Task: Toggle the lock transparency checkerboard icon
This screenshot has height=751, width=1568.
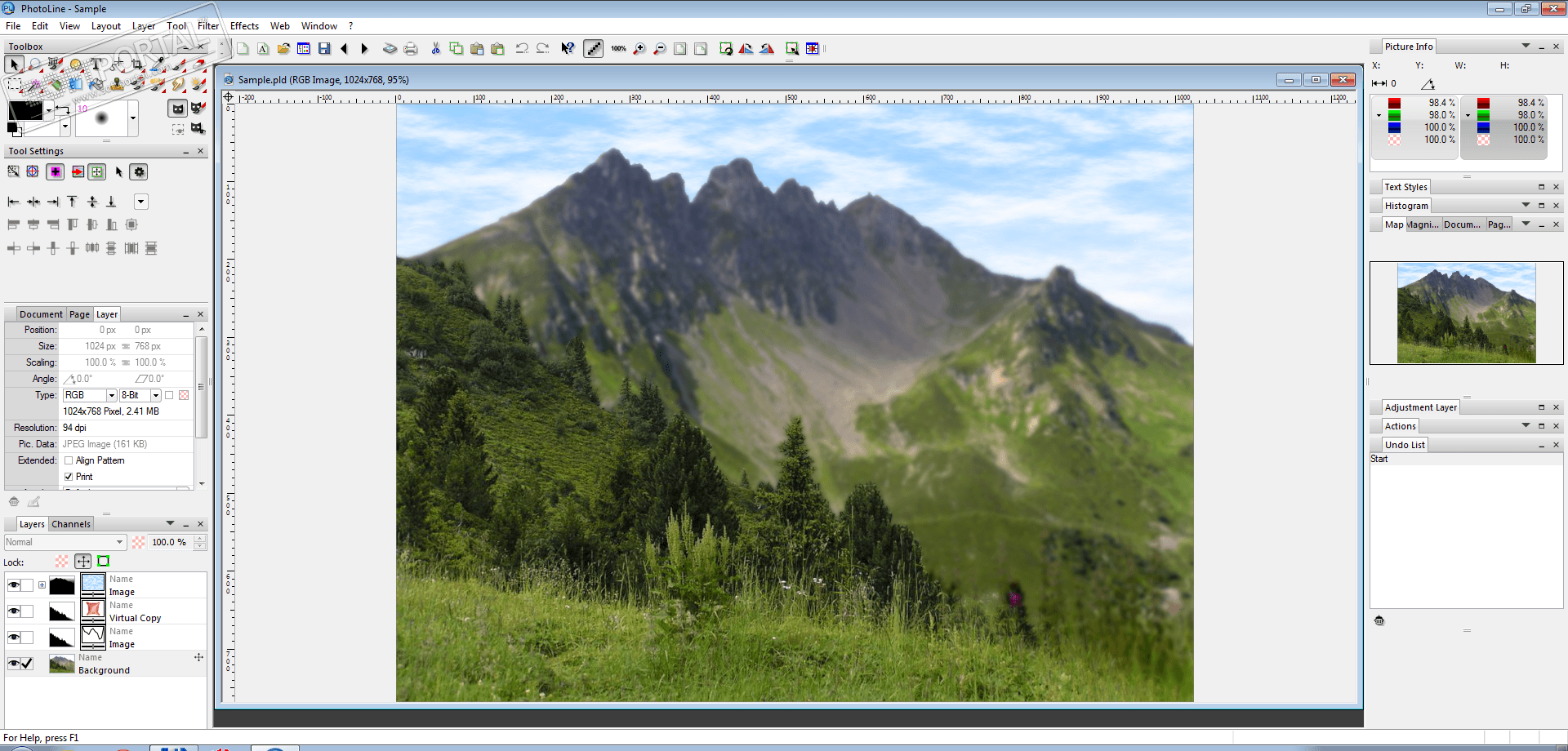Action: pos(62,562)
